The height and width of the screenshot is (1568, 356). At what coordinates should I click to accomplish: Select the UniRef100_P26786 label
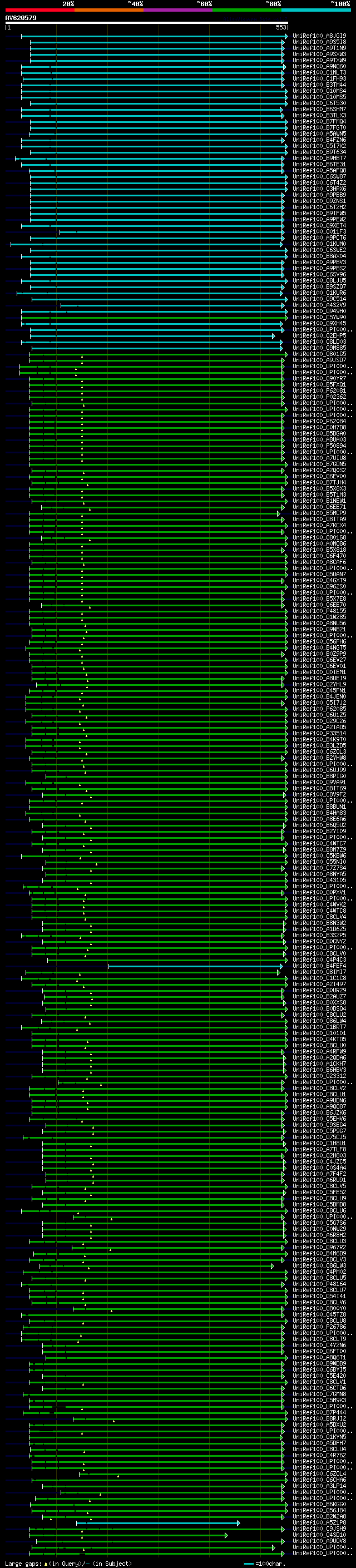pyautogui.click(x=319, y=1327)
